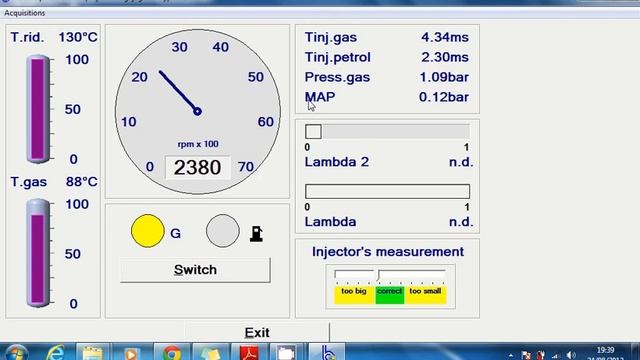Click the yellow 'too small' injector zone
Screen dimensions: 640x360
click(x=426, y=295)
